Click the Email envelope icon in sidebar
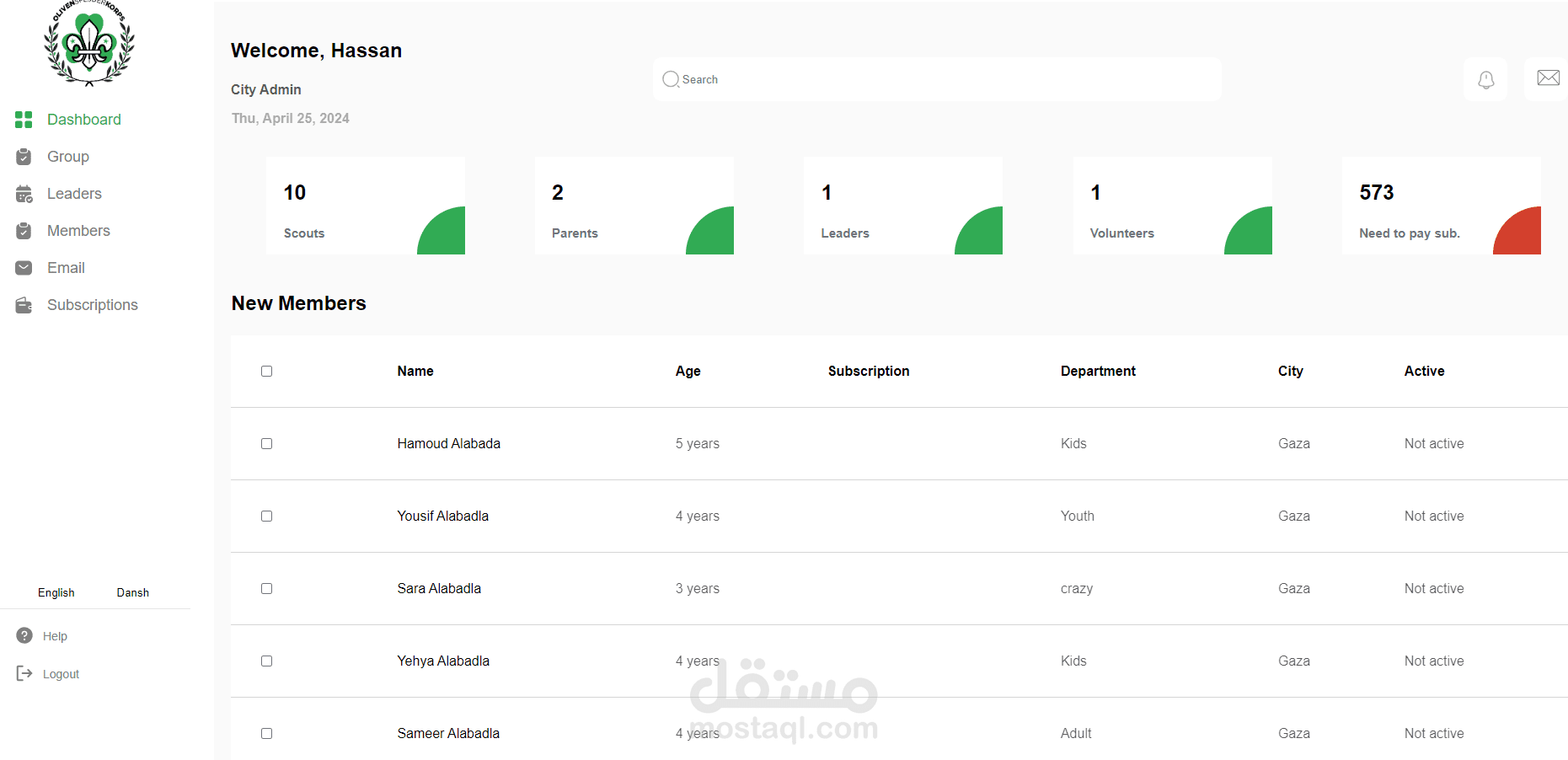Viewport: 1568px width, 760px height. [24, 268]
